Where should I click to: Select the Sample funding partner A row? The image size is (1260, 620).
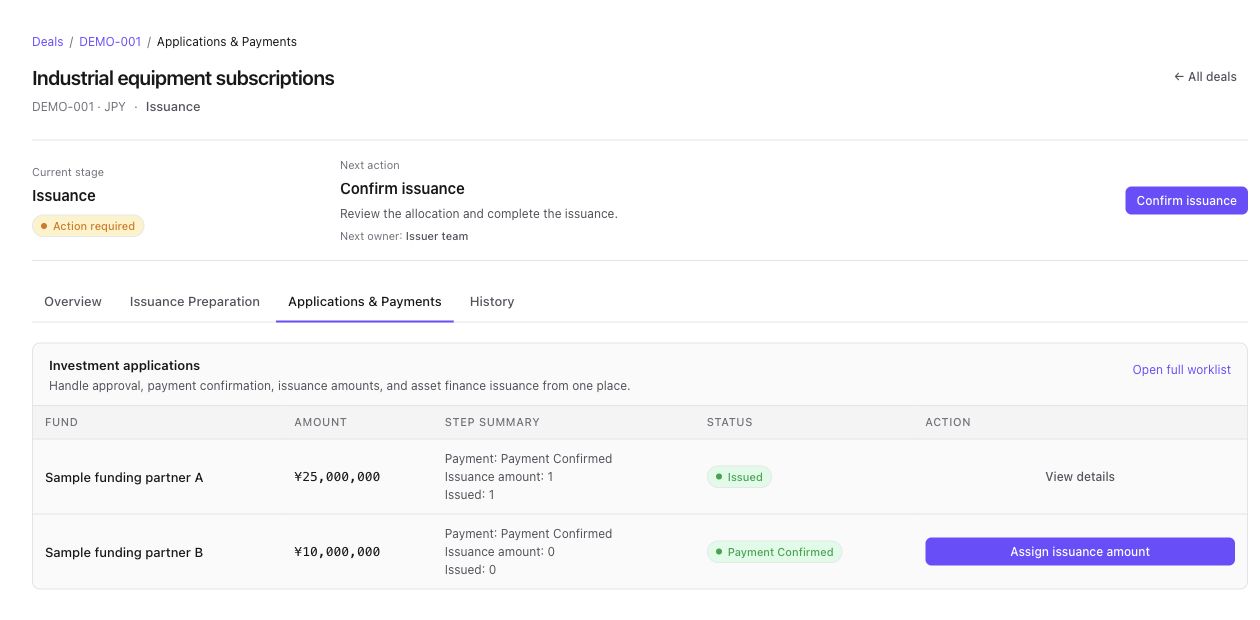coord(640,477)
